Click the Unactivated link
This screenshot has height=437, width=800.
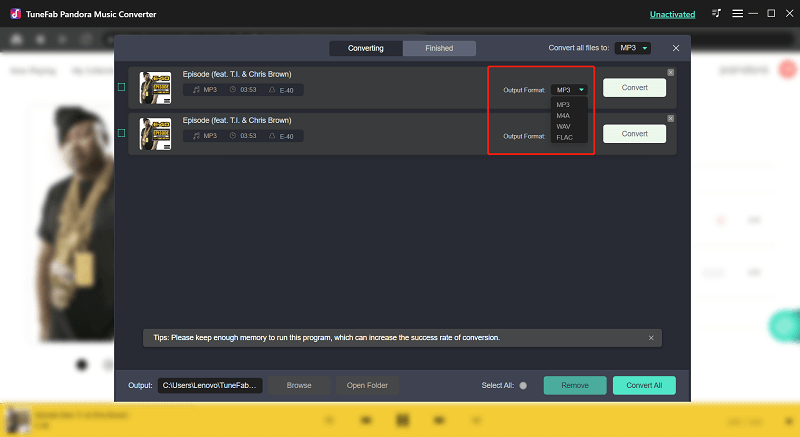(672, 14)
